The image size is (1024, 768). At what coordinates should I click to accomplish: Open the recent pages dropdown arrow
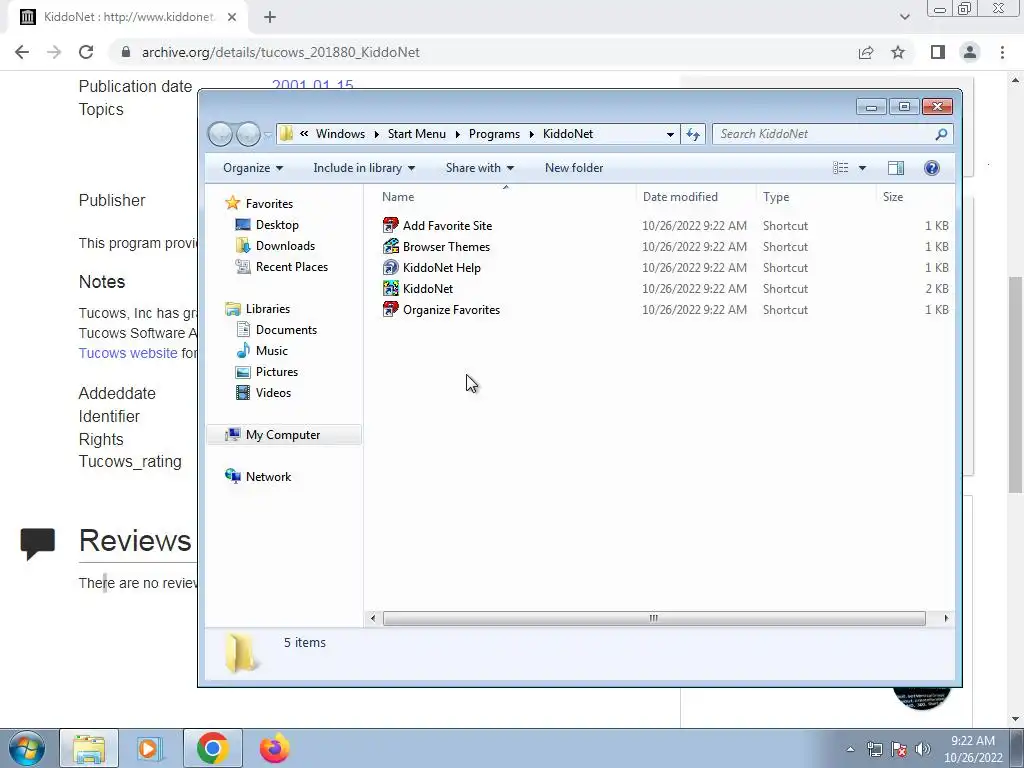pyautogui.click(x=268, y=135)
